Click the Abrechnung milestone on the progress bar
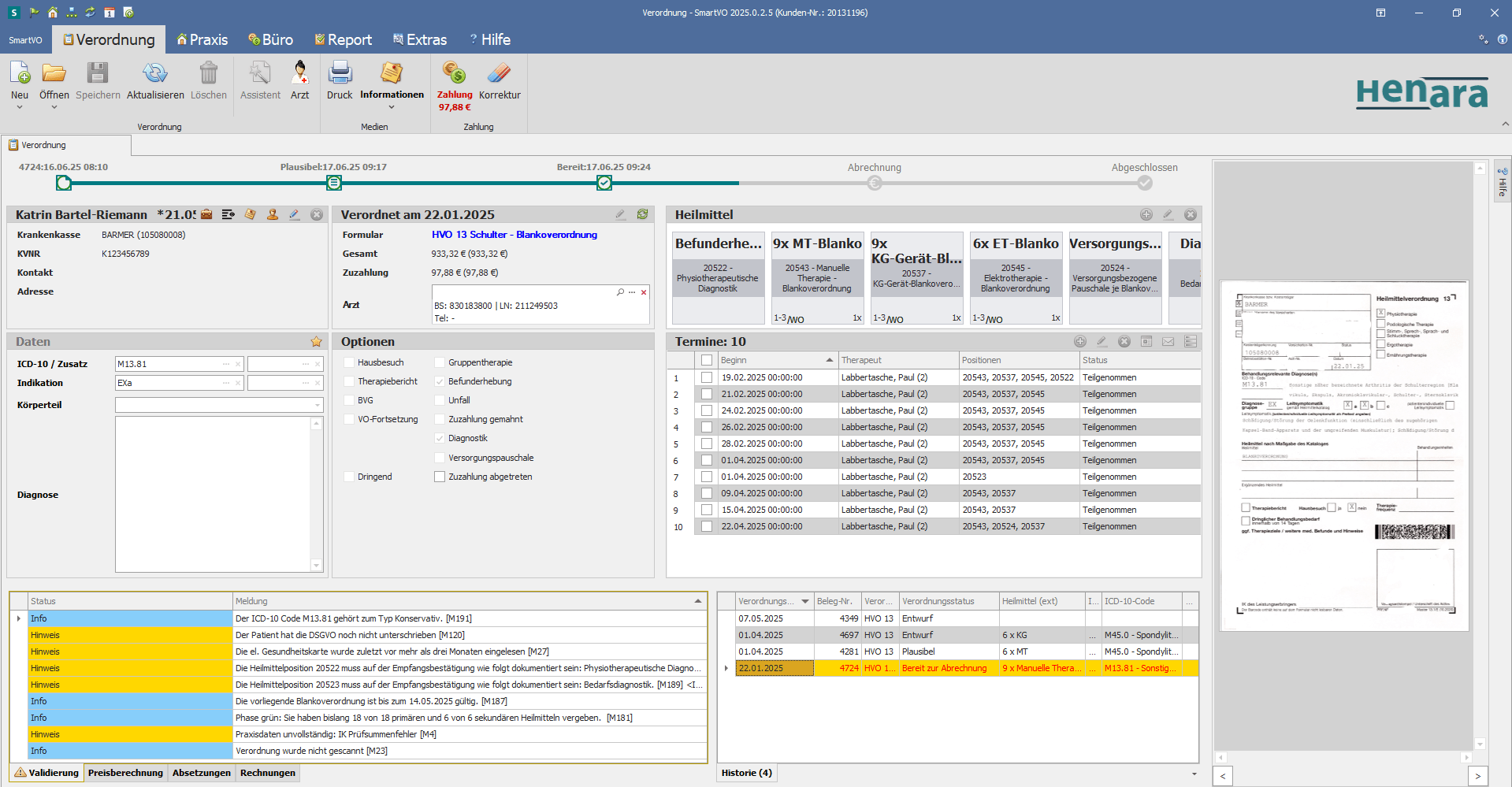This screenshot has width=1512, height=787. pyautogui.click(x=874, y=183)
